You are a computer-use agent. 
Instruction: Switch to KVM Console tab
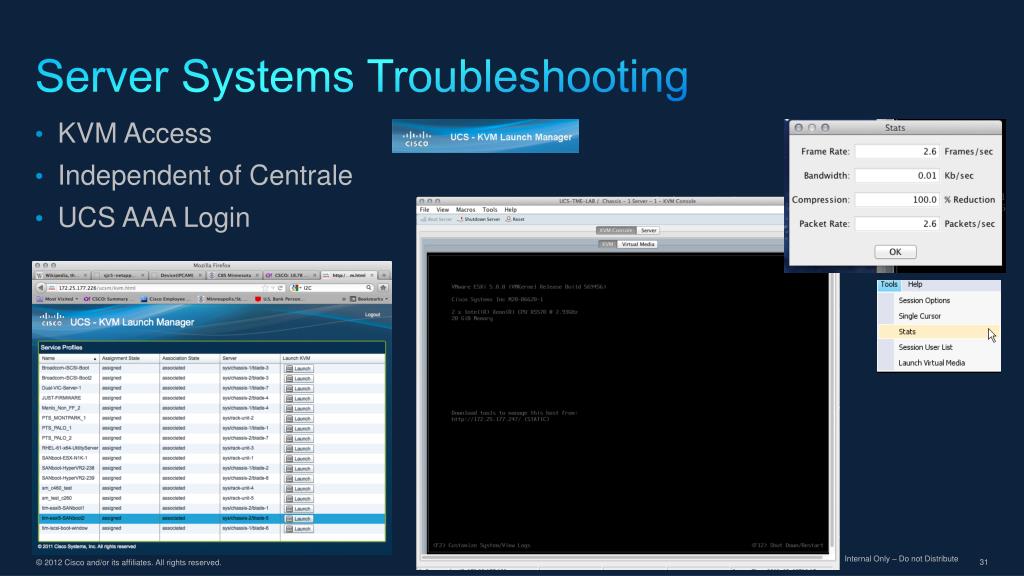coord(615,231)
